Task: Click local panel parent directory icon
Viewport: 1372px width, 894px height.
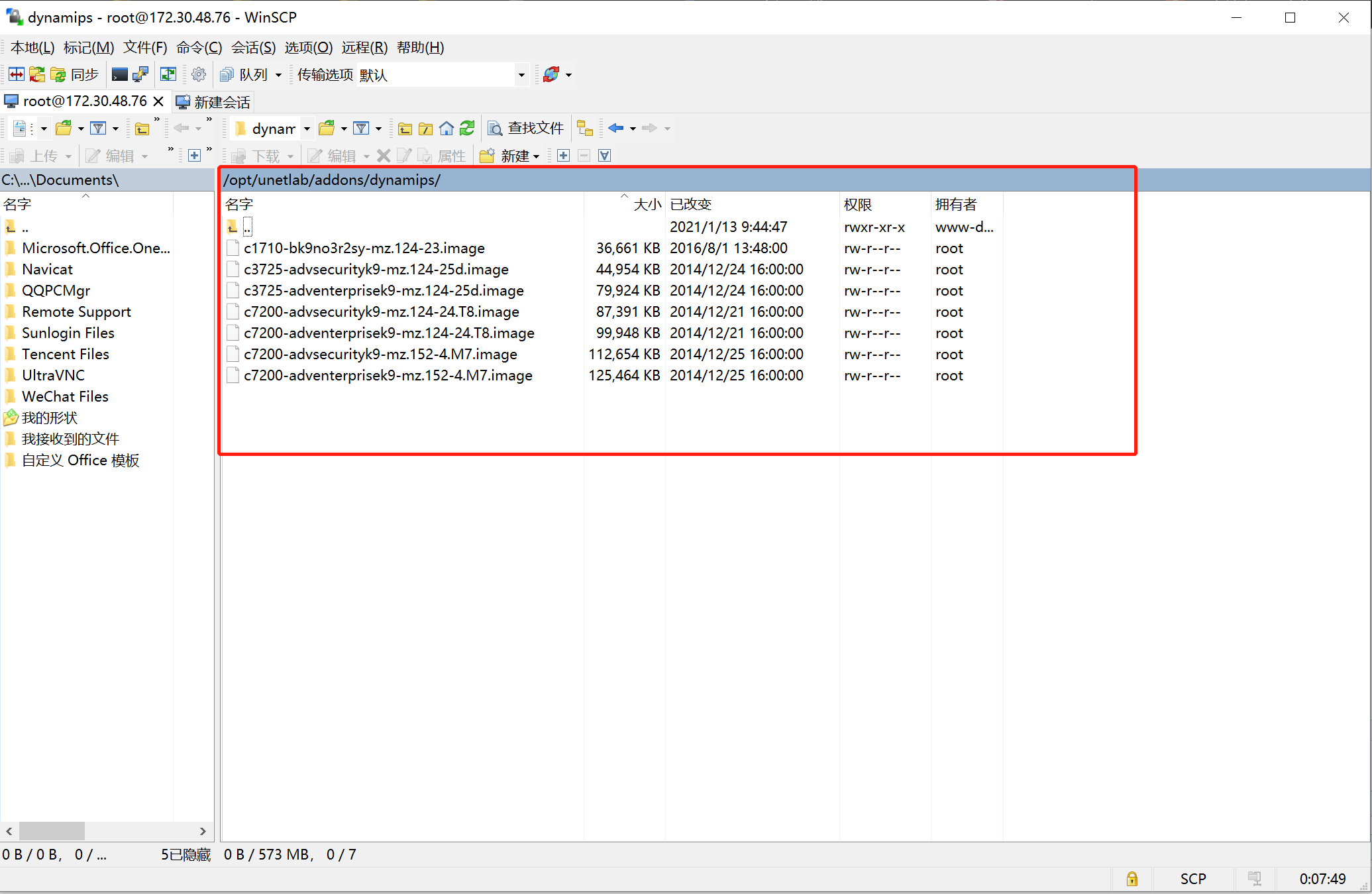Action: click(142, 128)
